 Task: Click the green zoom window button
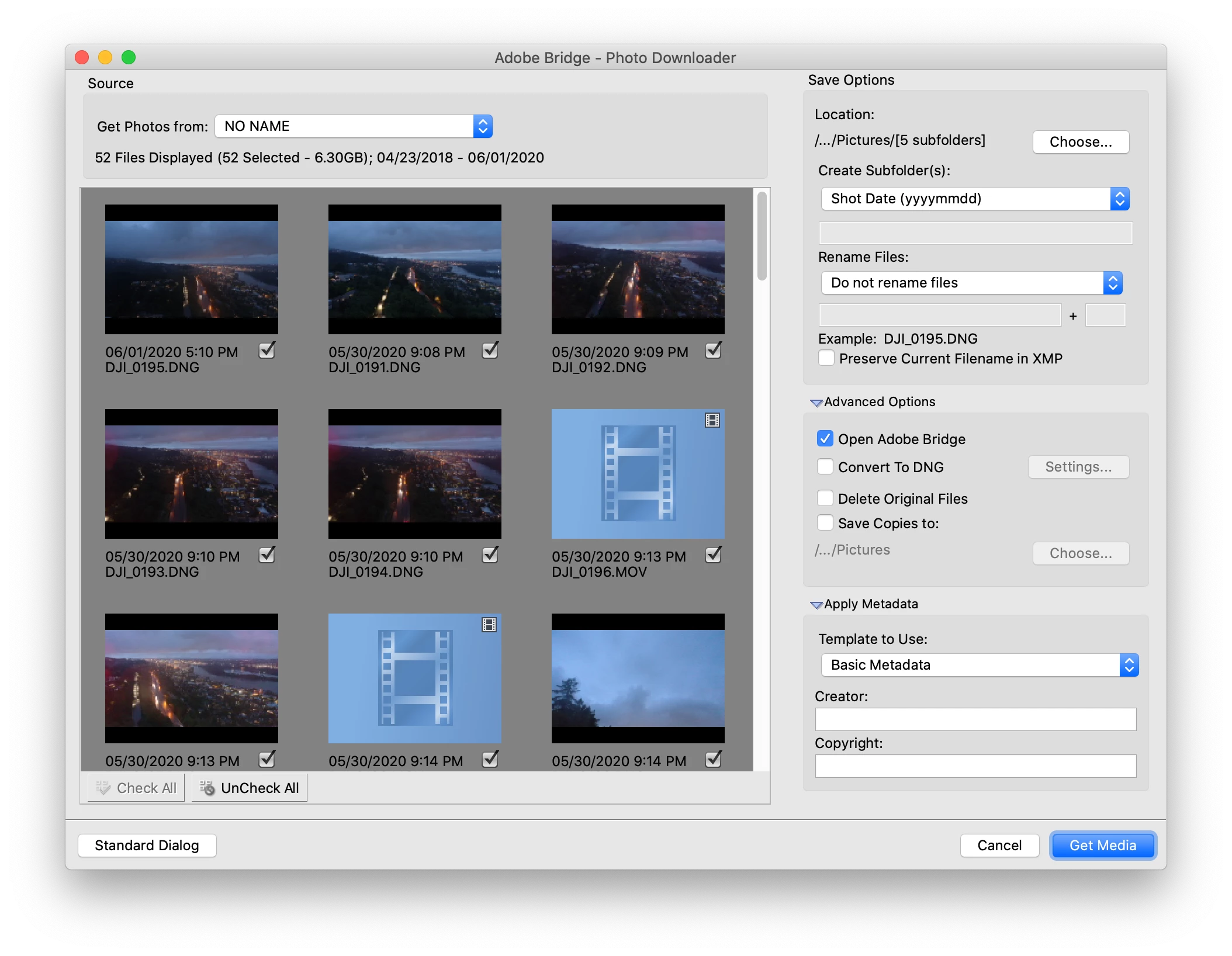pyautogui.click(x=129, y=57)
